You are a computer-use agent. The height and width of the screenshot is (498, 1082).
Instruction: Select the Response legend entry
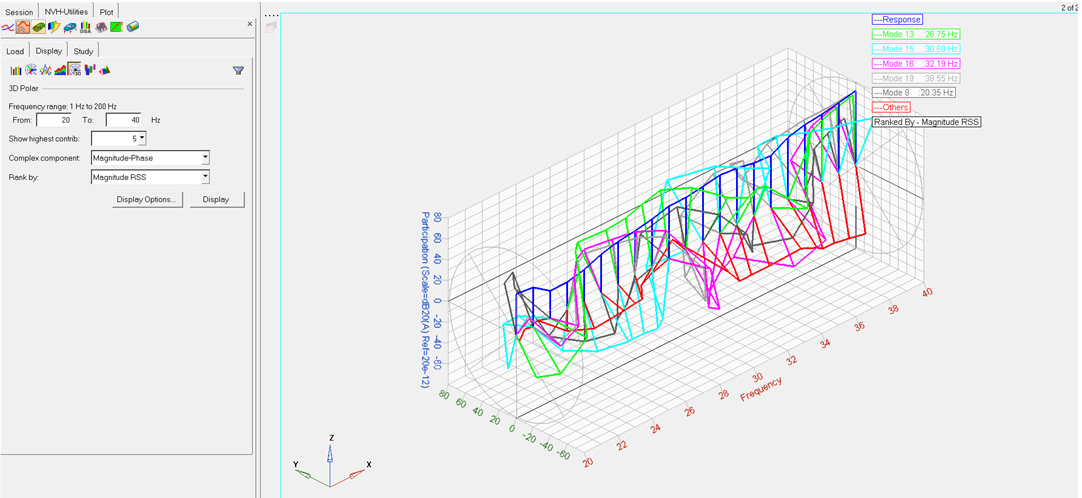pos(897,19)
